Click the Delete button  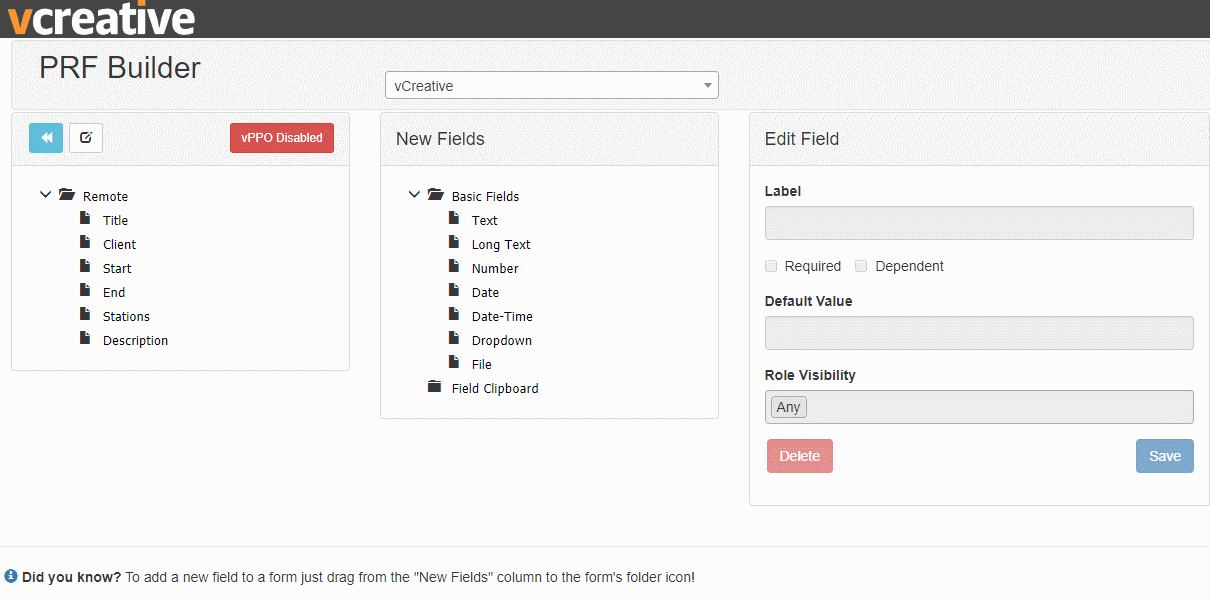[800, 456]
